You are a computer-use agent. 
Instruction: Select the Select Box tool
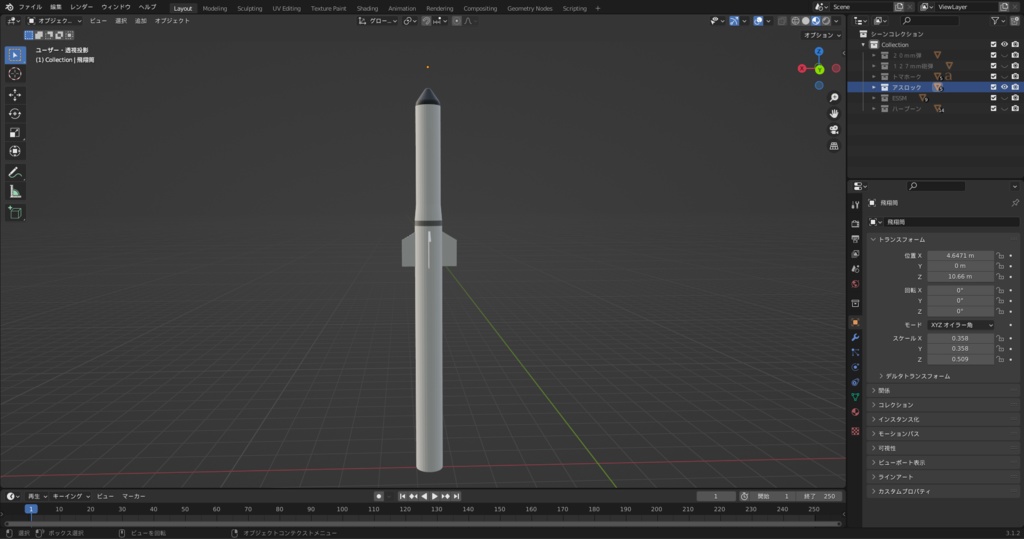point(15,55)
